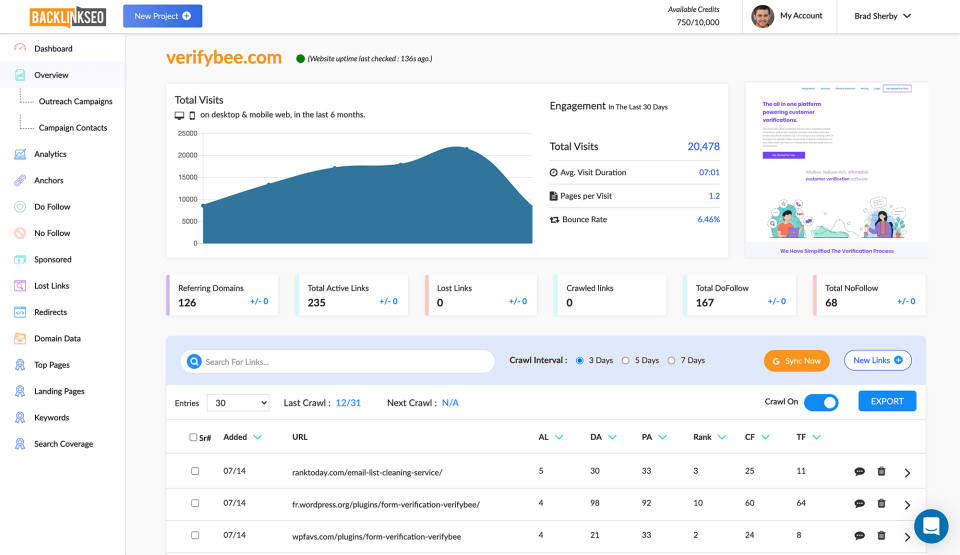The height and width of the screenshot is (555, 960).
Task: Expand the fr.wordpress.org row chevron
Action: (907, 505)
